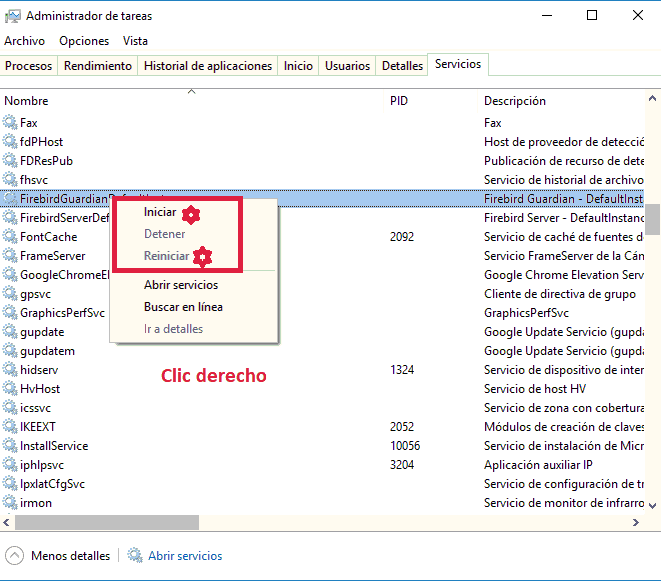
Task: Sort services by the PID column header
Action: click(x=399, y=101)
